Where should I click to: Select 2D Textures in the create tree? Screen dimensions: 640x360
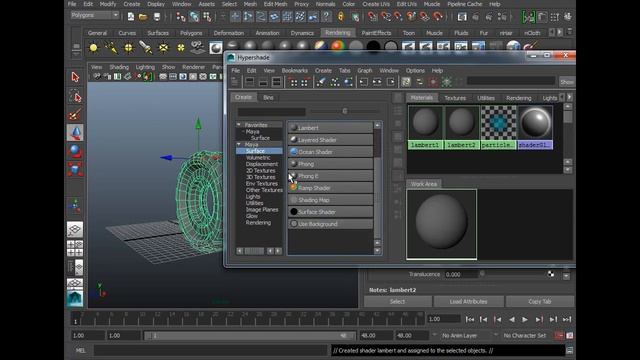(x=260, y=170)
